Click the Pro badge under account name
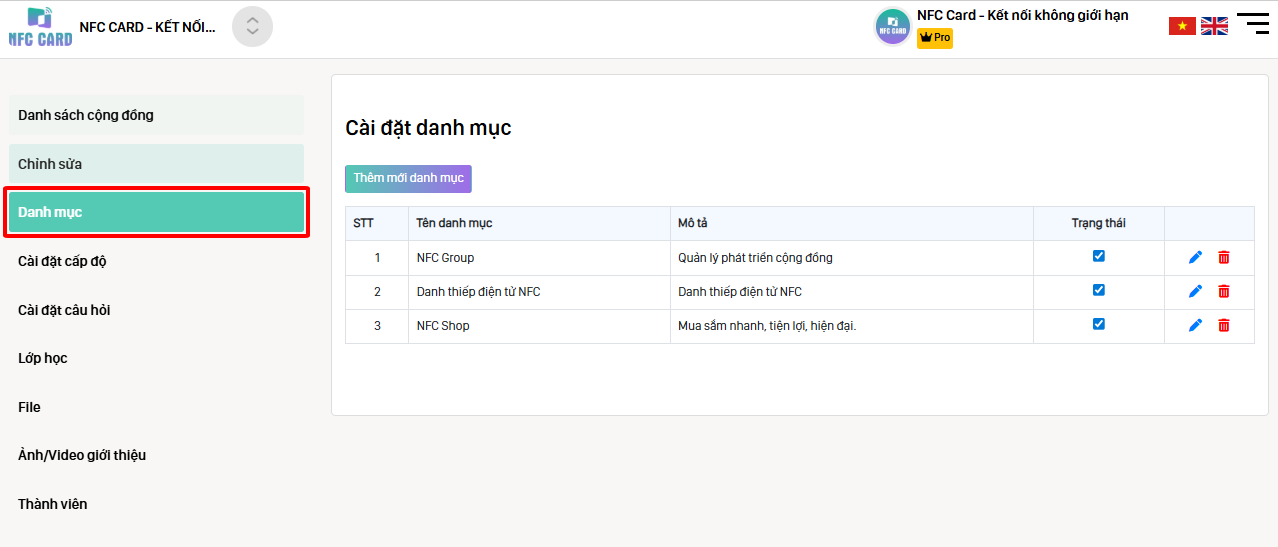Image resolution: width=1278 pixels, height=547 pixels. click(934, 38)
